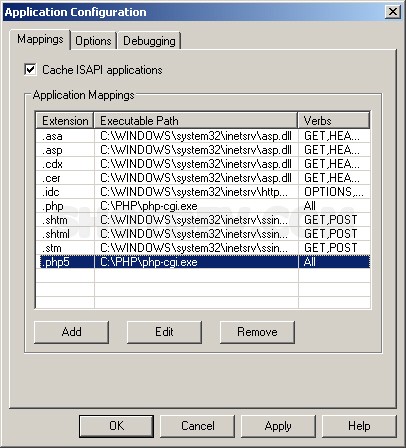Image resolution: width=406 pixels, height=448 pixels.
Task: Sort by the Extension column header
Action: tap(65, 120)
